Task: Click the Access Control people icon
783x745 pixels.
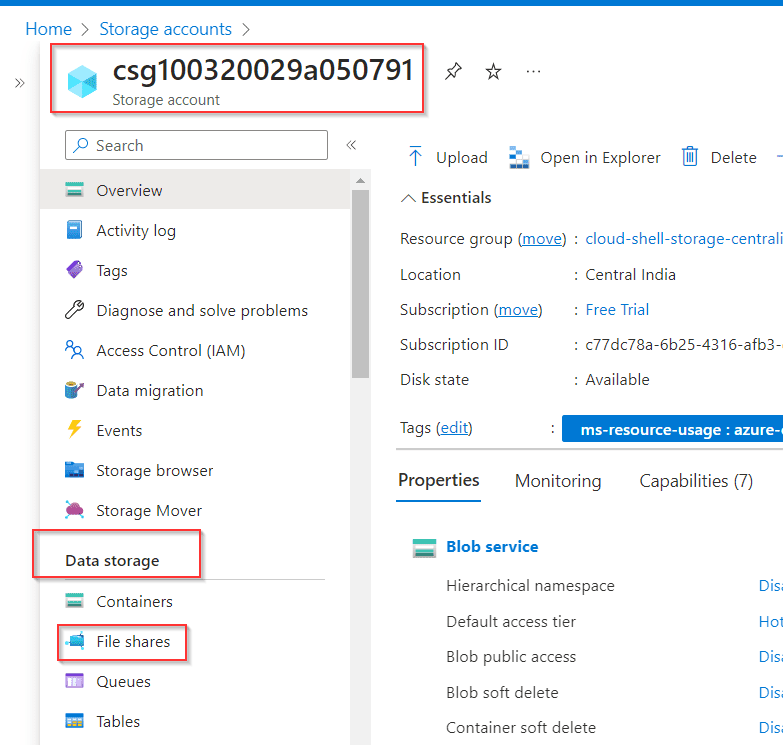Action: click(74, 350)
